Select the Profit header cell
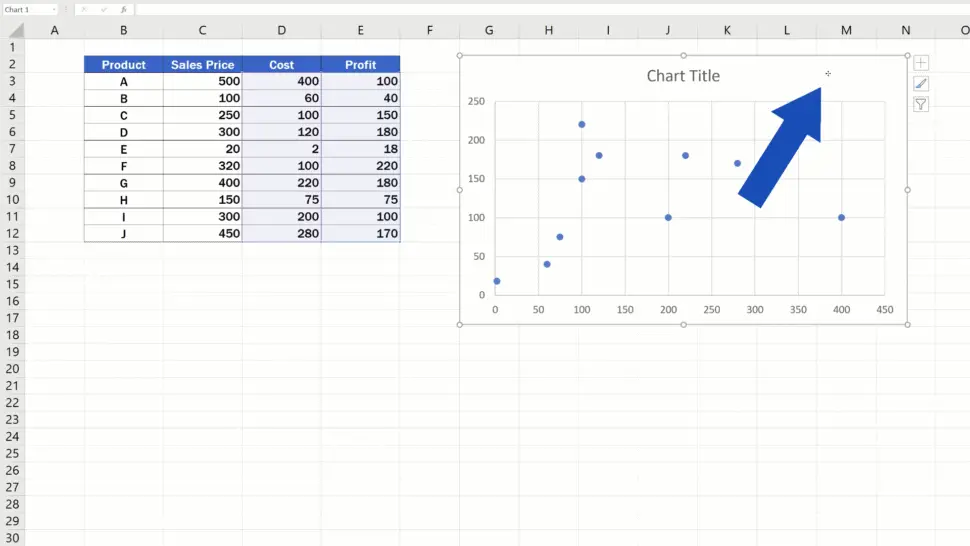The height and width of the screenshot is (546, 970). pyautogui.click(x=360, y=65)
